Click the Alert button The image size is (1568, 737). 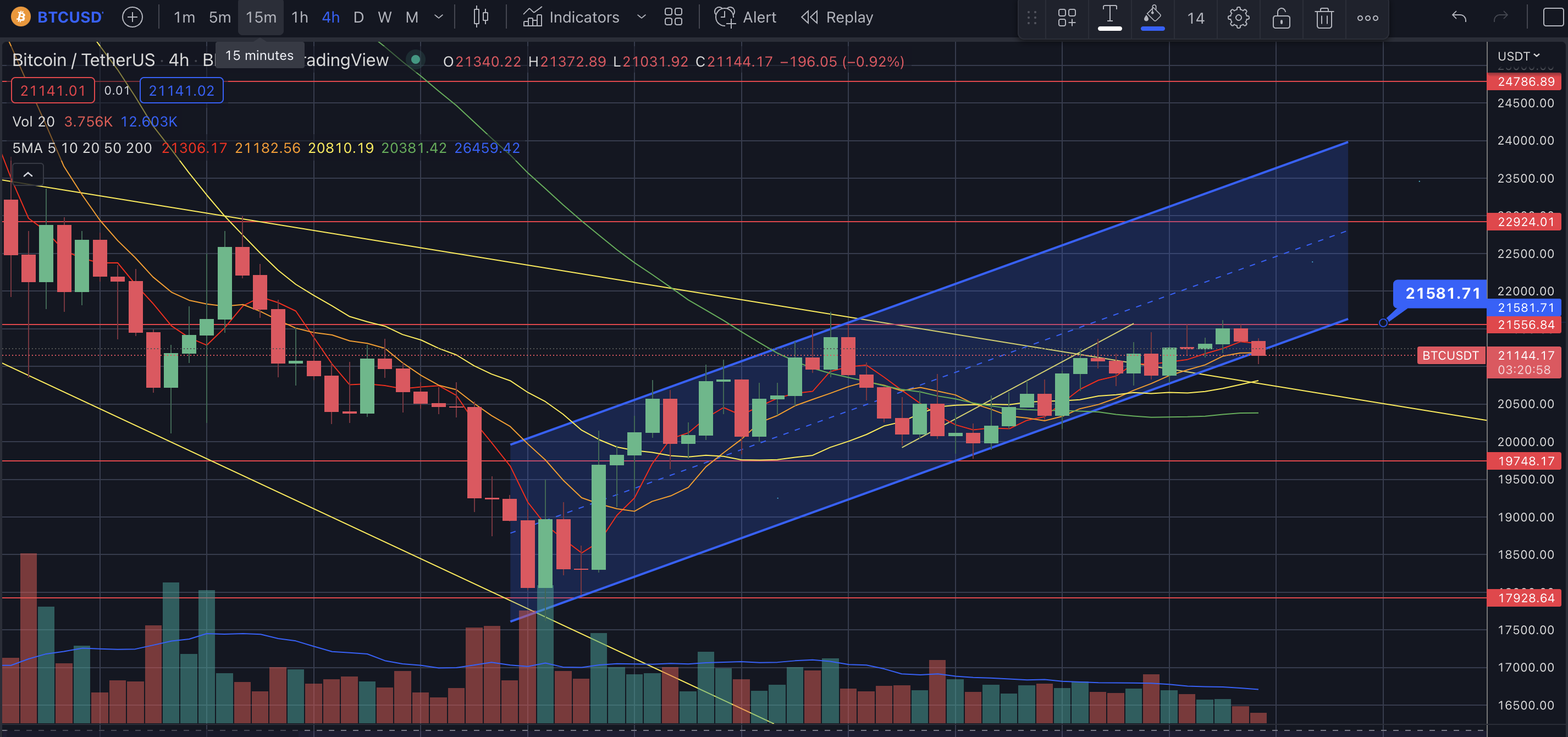tap(745, 17)
